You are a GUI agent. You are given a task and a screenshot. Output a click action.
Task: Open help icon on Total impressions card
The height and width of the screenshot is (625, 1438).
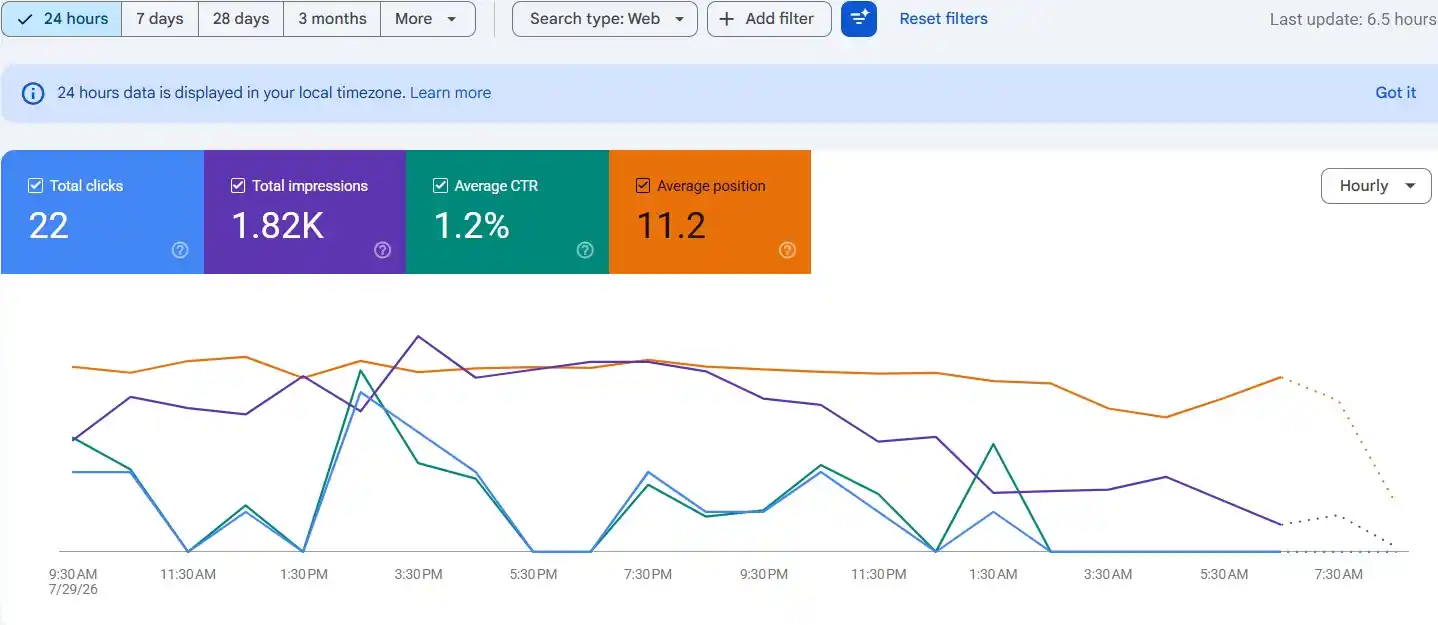click(x=382, y=250)
